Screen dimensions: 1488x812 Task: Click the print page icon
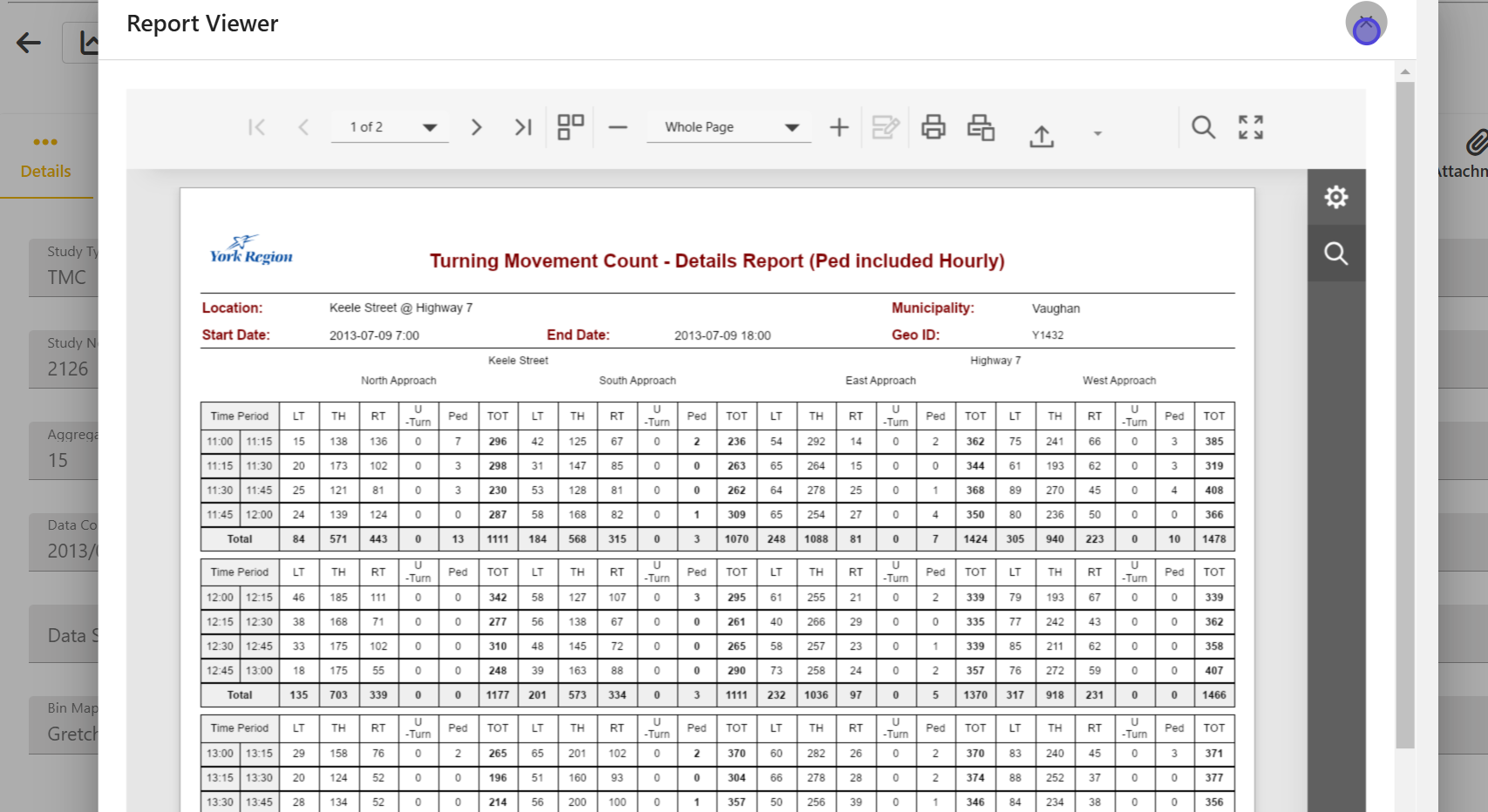point(981,127)
